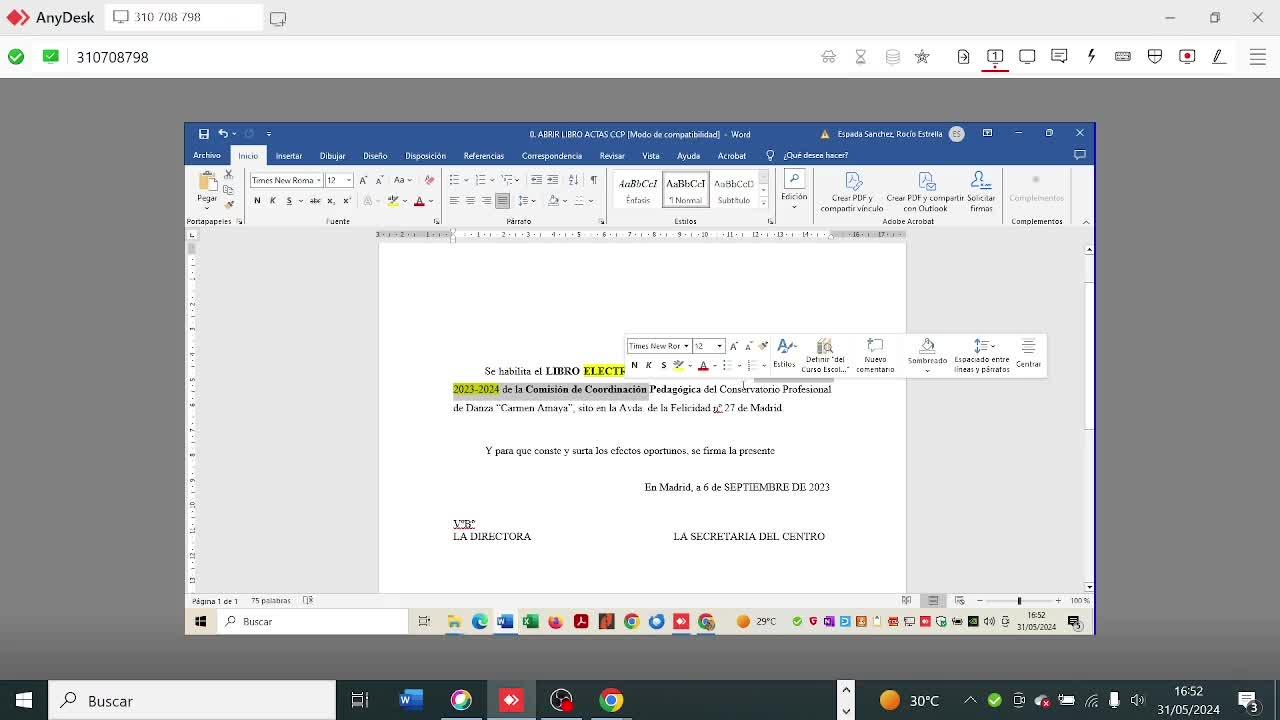Toggle justified alignment in the ribbon
Image resolution: width=1280 pixels, height=720 pixels.
tap(502, 201)
